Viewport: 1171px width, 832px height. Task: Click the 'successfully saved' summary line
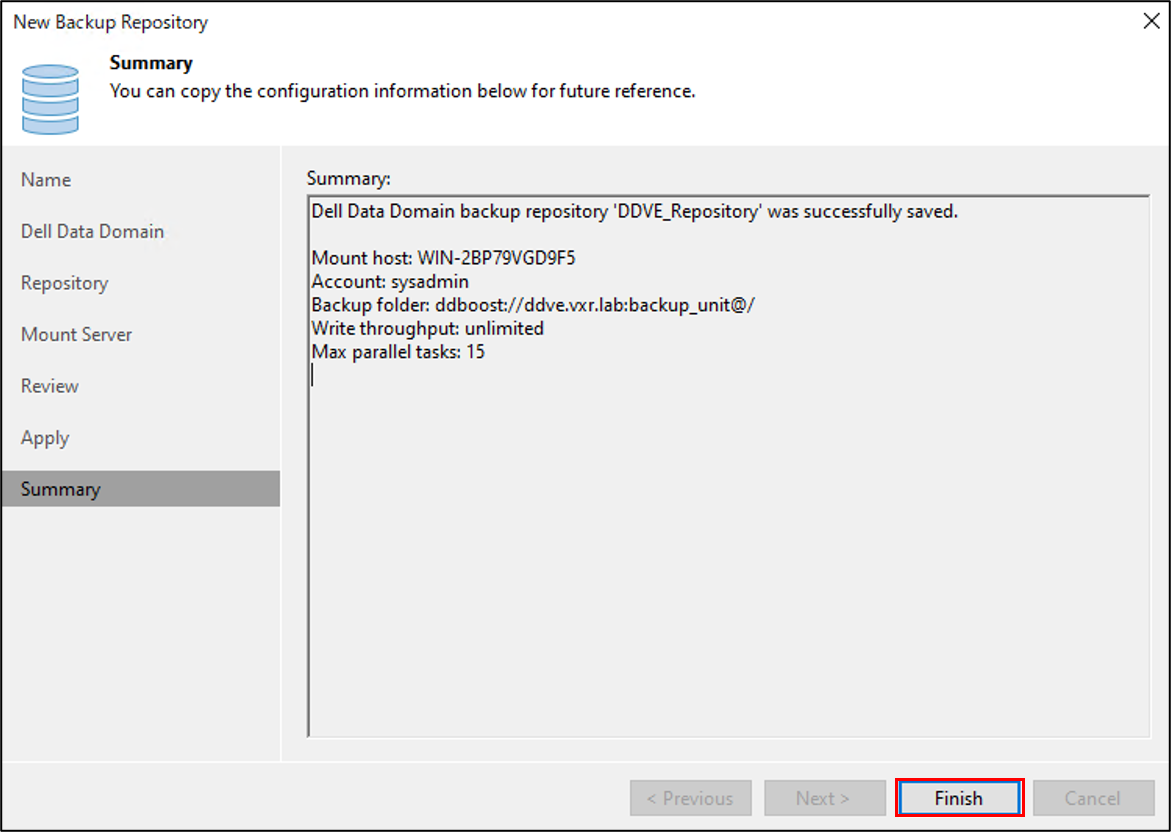point(634,211)
